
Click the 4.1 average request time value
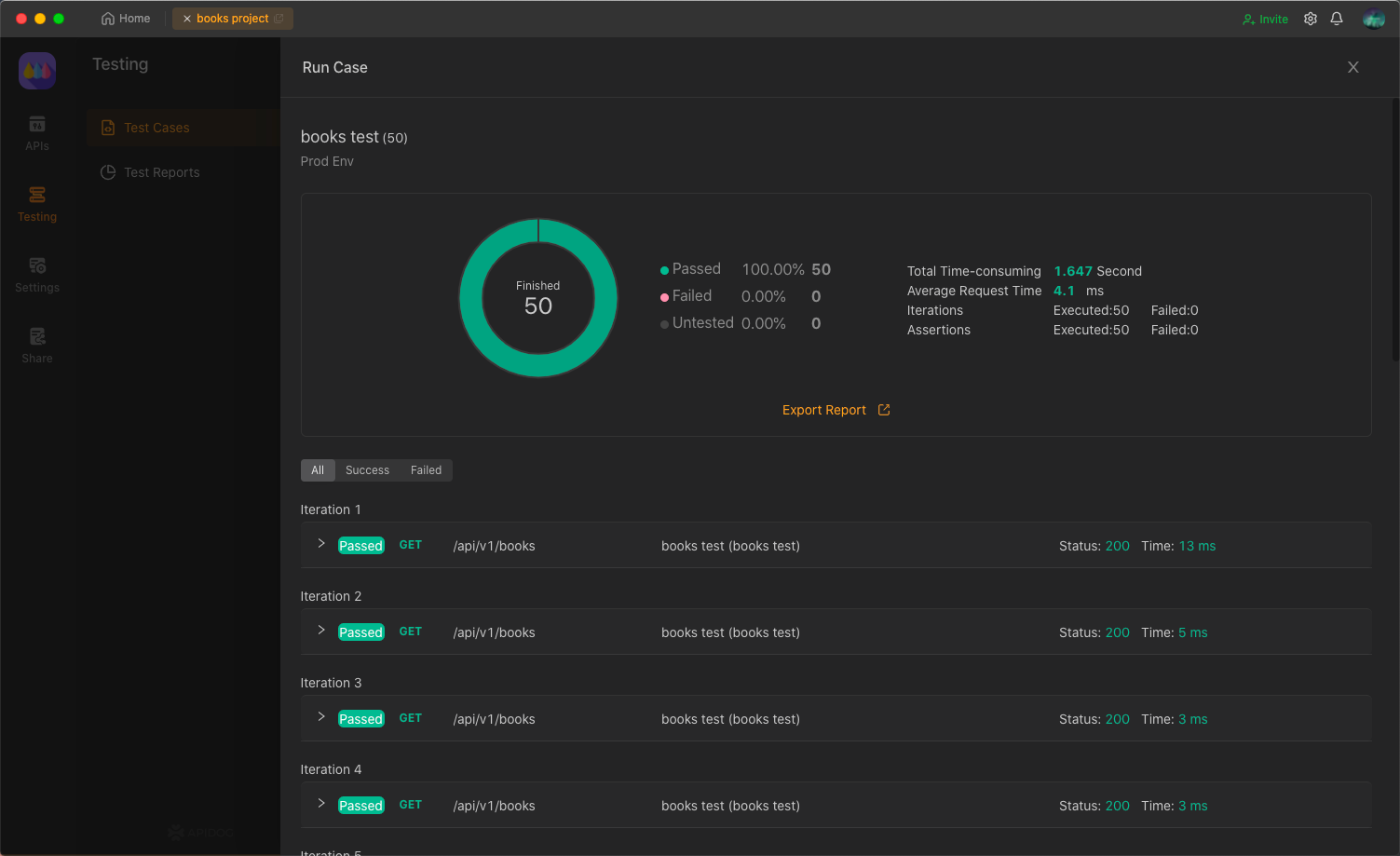(x=1064, y=291)
